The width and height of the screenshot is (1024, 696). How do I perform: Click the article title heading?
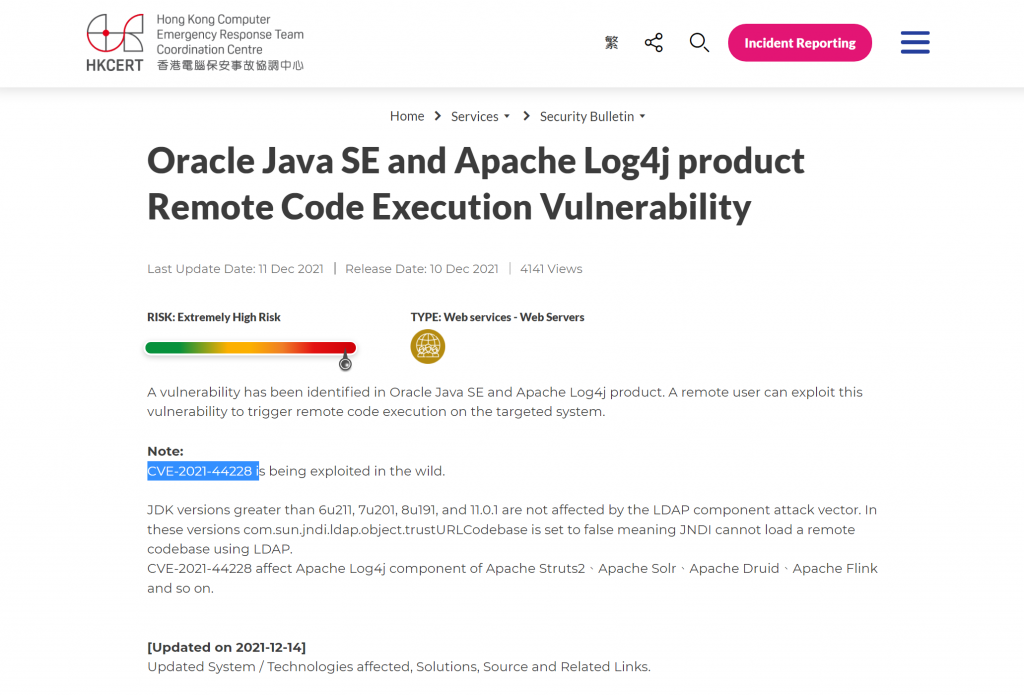[x=475, y=184]
